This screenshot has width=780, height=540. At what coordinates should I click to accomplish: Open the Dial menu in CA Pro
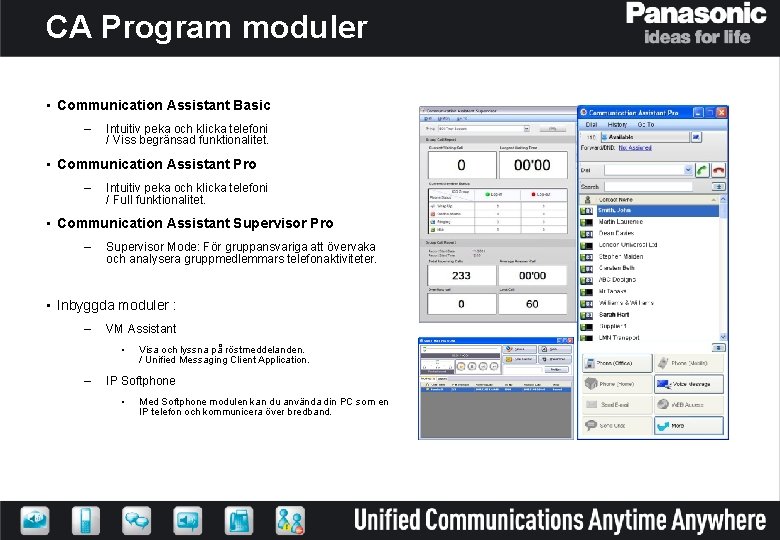[x=591, y=125]
